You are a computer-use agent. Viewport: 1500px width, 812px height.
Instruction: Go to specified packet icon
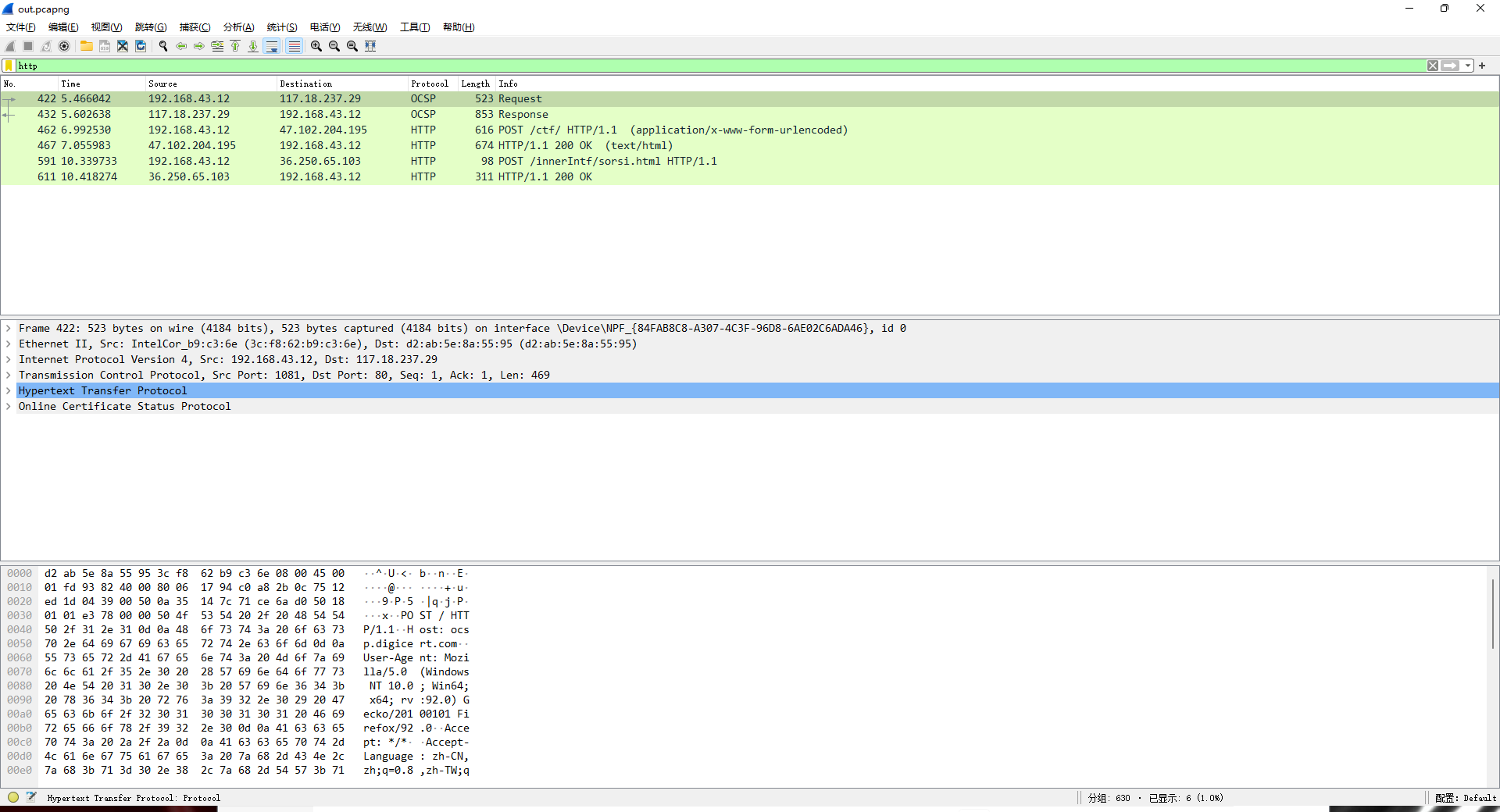[x=217, y=46]
